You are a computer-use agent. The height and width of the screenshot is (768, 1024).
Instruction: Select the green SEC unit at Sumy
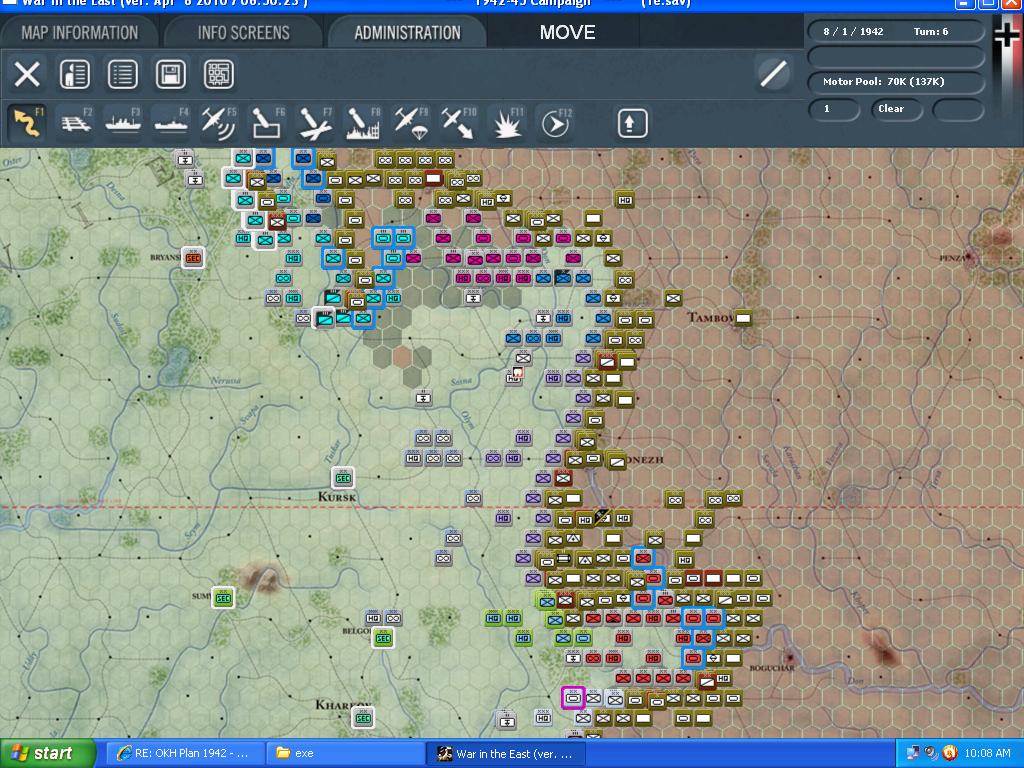coord(223,598)
